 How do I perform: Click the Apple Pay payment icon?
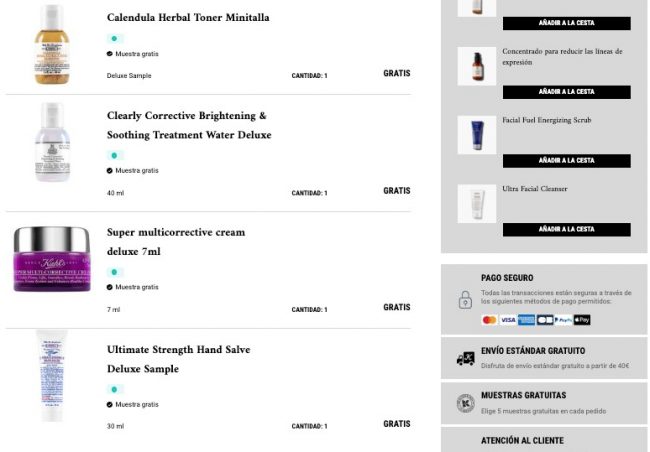[x=583, y=320]
